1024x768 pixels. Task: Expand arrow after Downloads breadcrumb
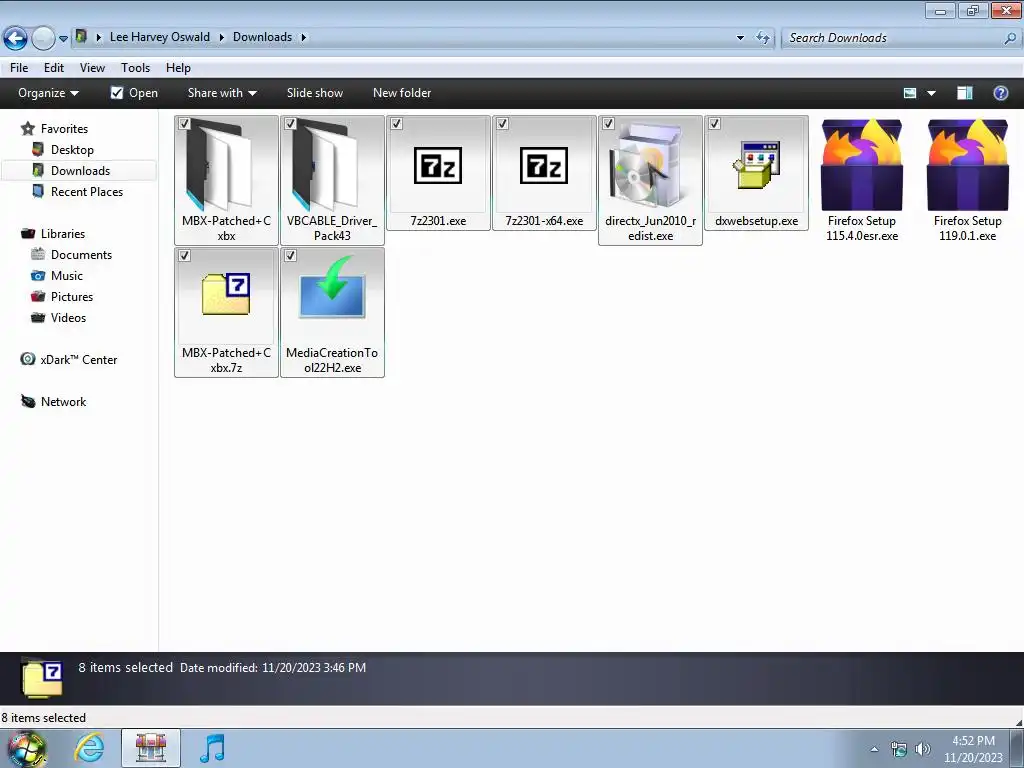pyautogui.click(x=304, y=38)
